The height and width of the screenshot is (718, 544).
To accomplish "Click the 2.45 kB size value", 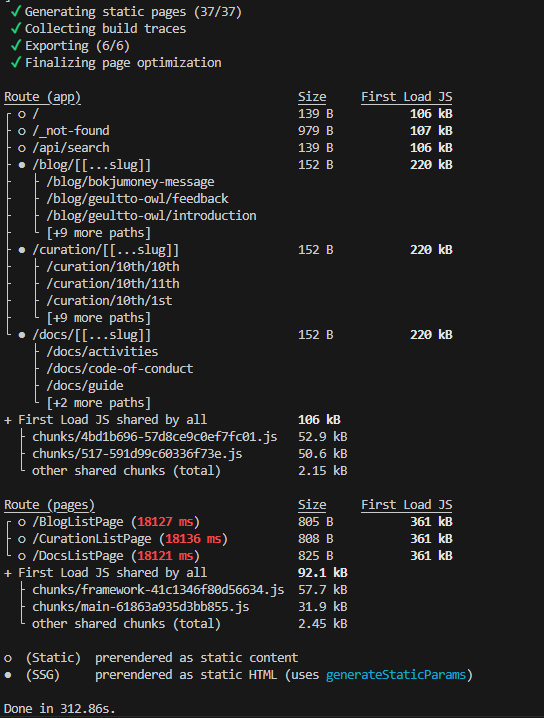I will (x=322, y=624).
